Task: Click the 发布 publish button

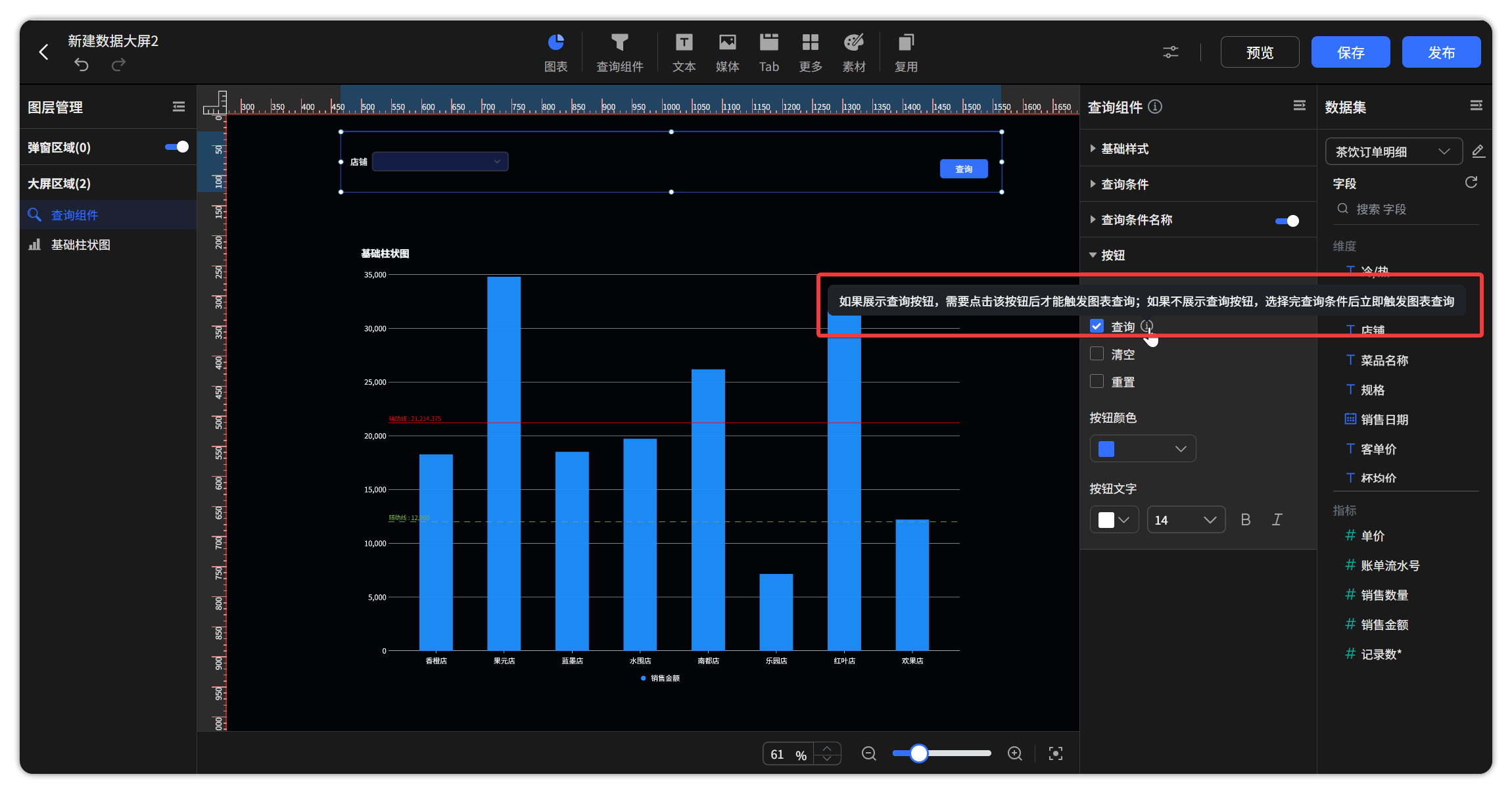Action: click(1441, 52)
